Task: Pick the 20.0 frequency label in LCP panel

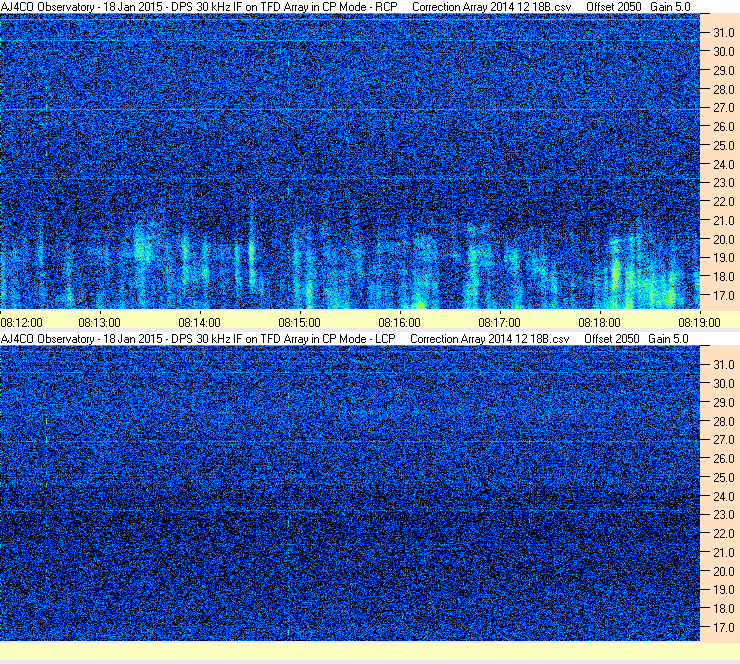Action: [x=724, y=571]
